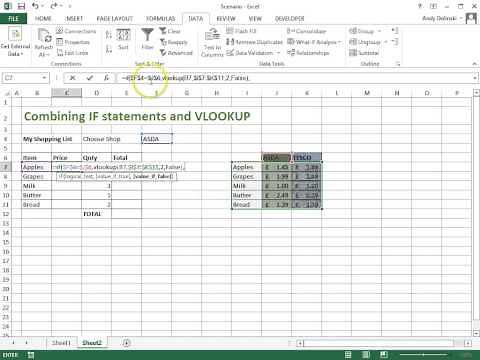Click inside the formula bar text

185,78
